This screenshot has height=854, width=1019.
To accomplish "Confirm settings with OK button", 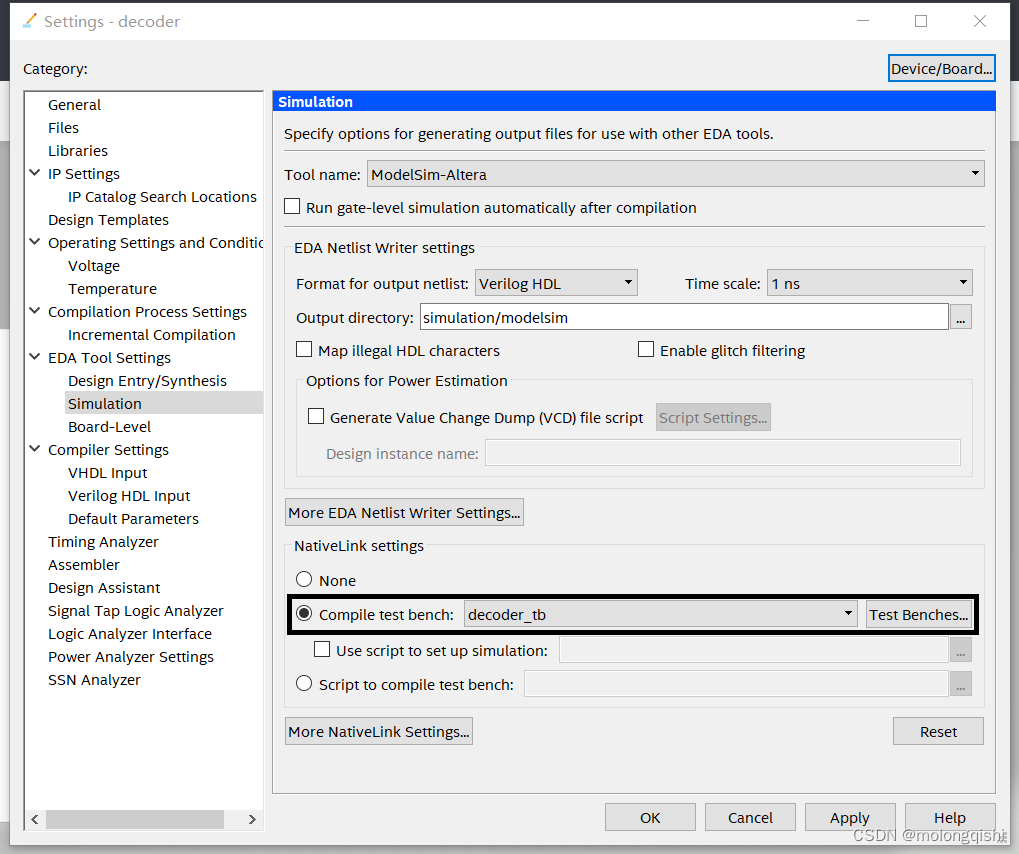I will pos(650,817).
